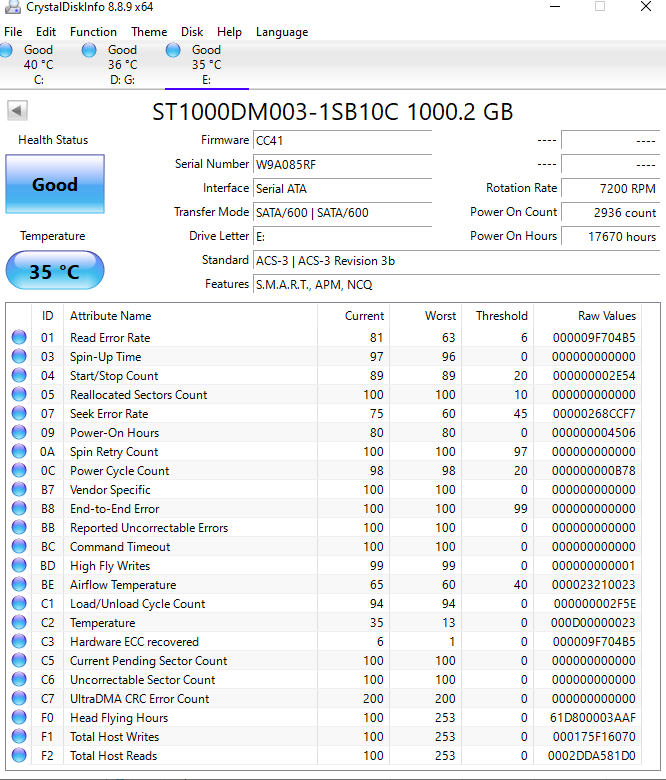Click the Drive Letter field E:
This screenshot has width=666, height=780.
click(342, 236)
